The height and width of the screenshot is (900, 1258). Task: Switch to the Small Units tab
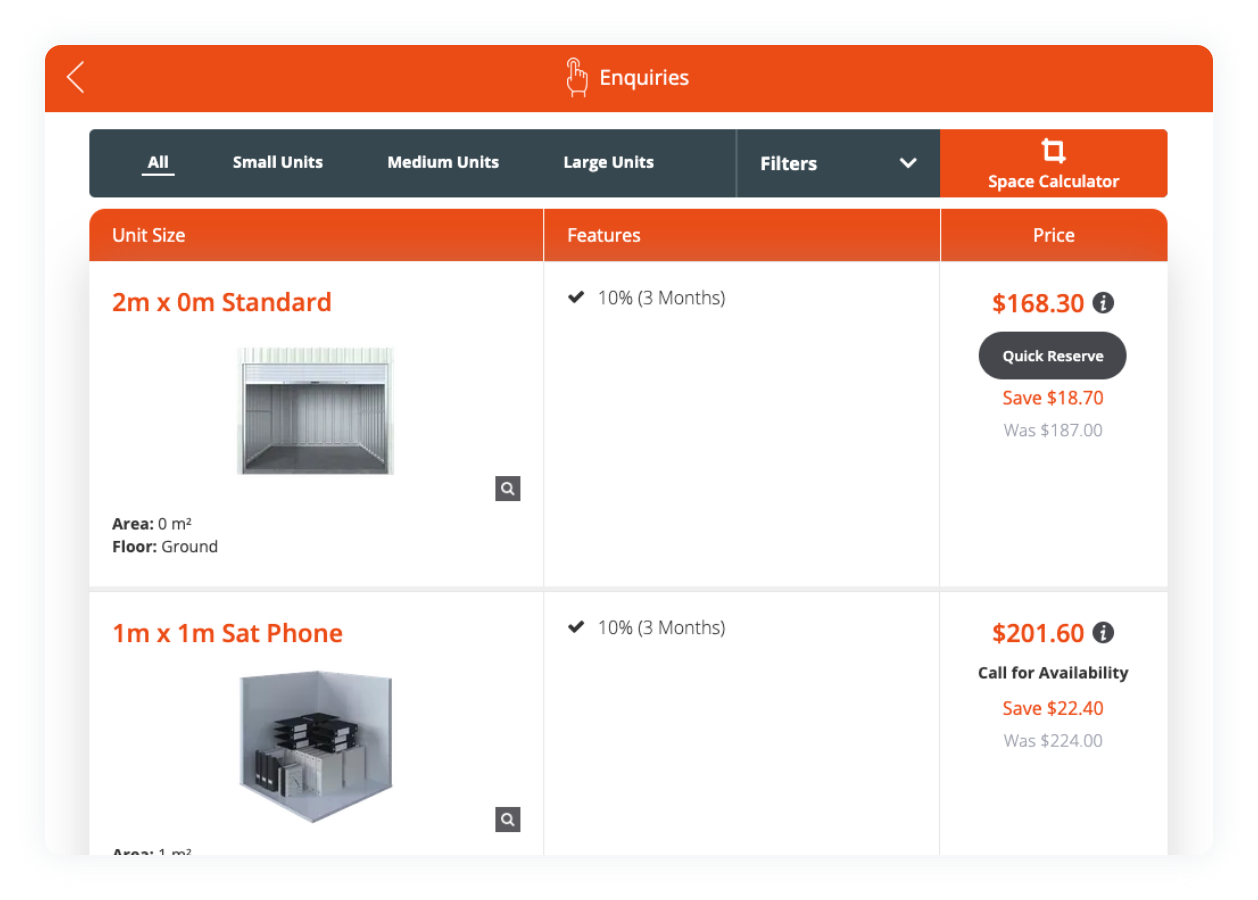click(x=278, y=162)
